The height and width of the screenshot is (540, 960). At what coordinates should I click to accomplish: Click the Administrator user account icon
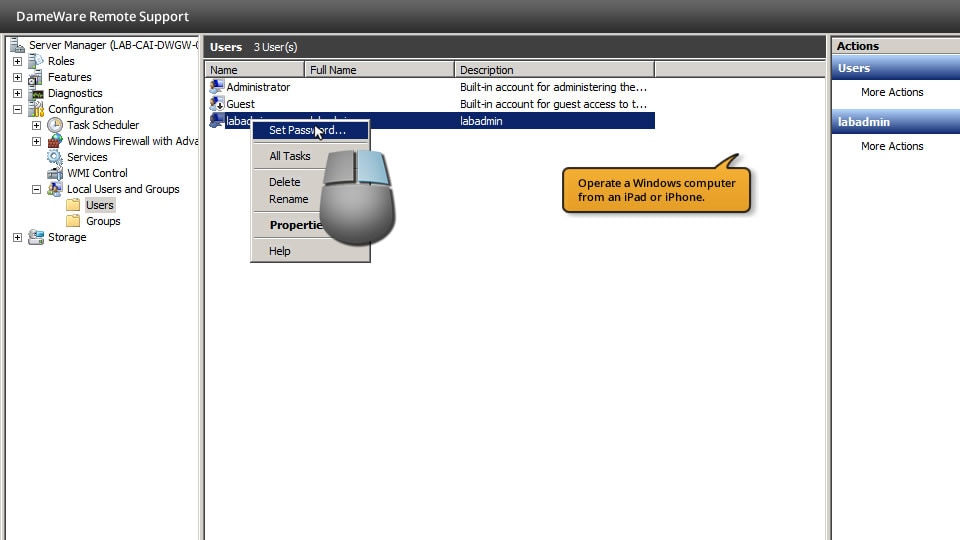coord(217,86)
